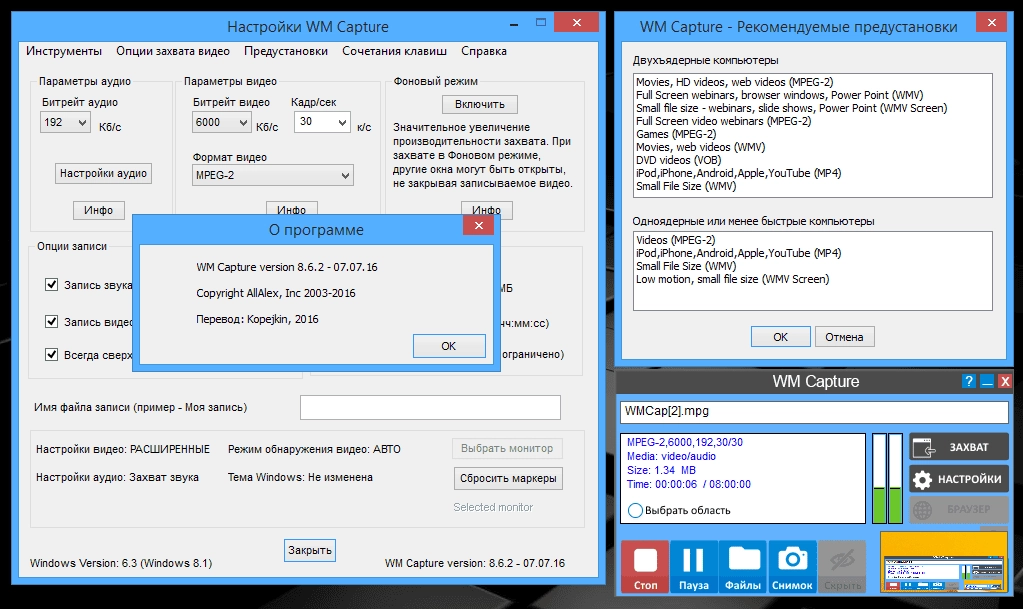Select Games (MPEG-2) preset
This screenshot has height=609, width=1023.
tap(676, 134)
